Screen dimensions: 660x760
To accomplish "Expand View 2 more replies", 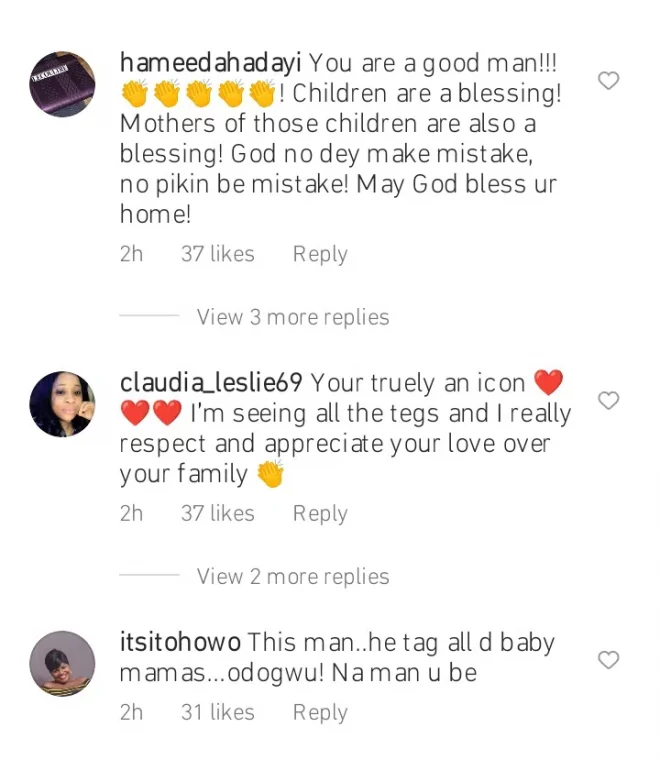I will point(292,576).
